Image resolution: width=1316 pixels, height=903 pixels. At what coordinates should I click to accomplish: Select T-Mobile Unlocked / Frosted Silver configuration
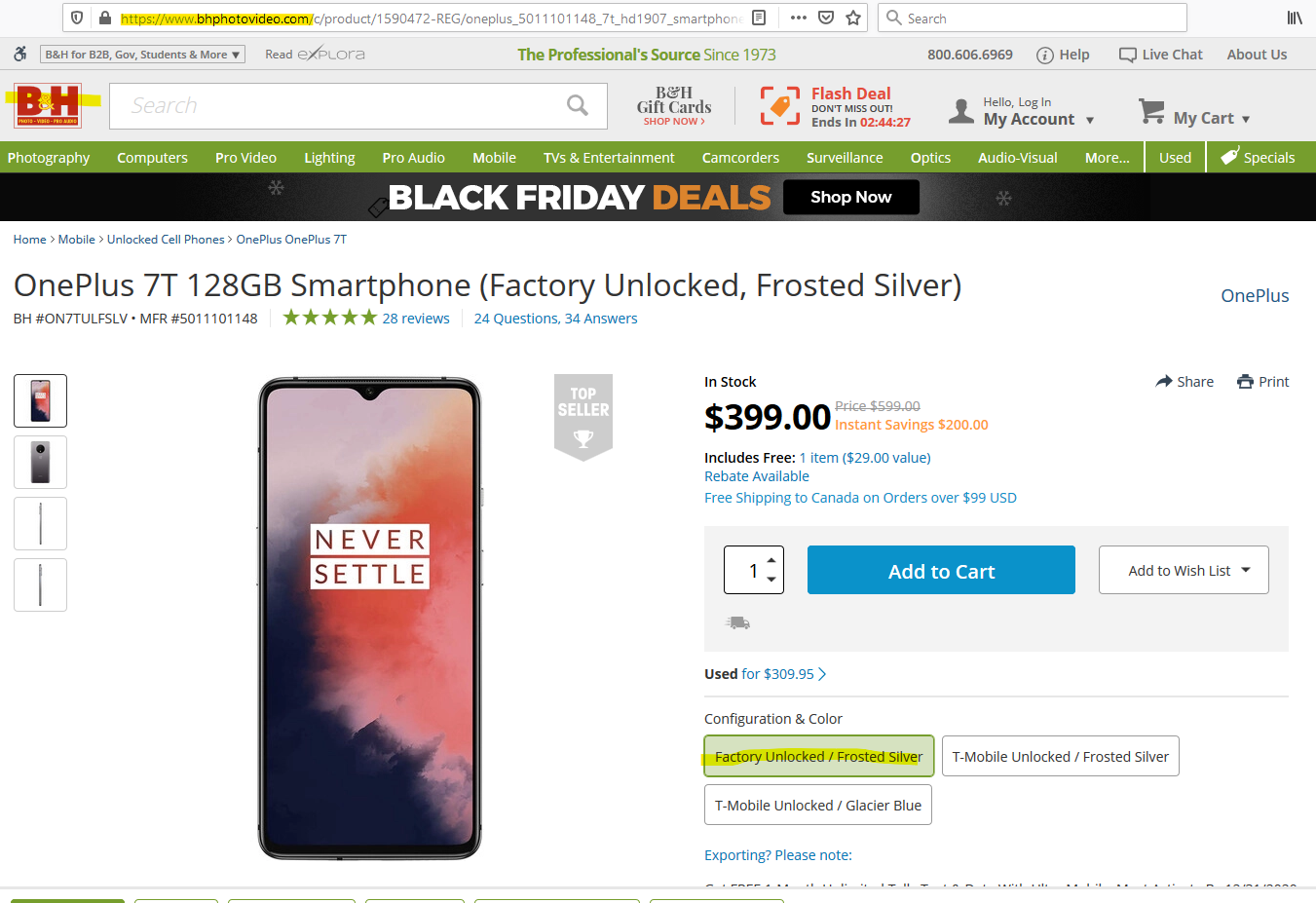pos(1060,757)
